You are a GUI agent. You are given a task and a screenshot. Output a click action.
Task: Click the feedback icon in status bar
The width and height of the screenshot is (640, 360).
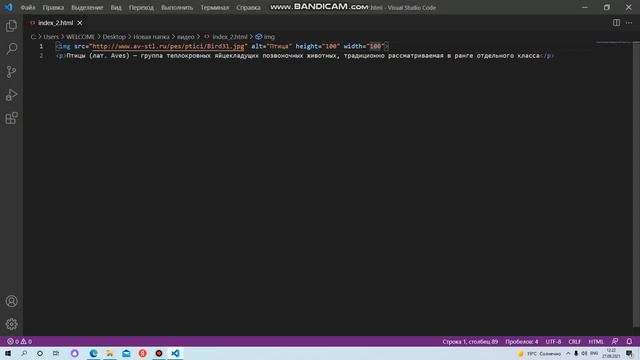click(615, 341)
